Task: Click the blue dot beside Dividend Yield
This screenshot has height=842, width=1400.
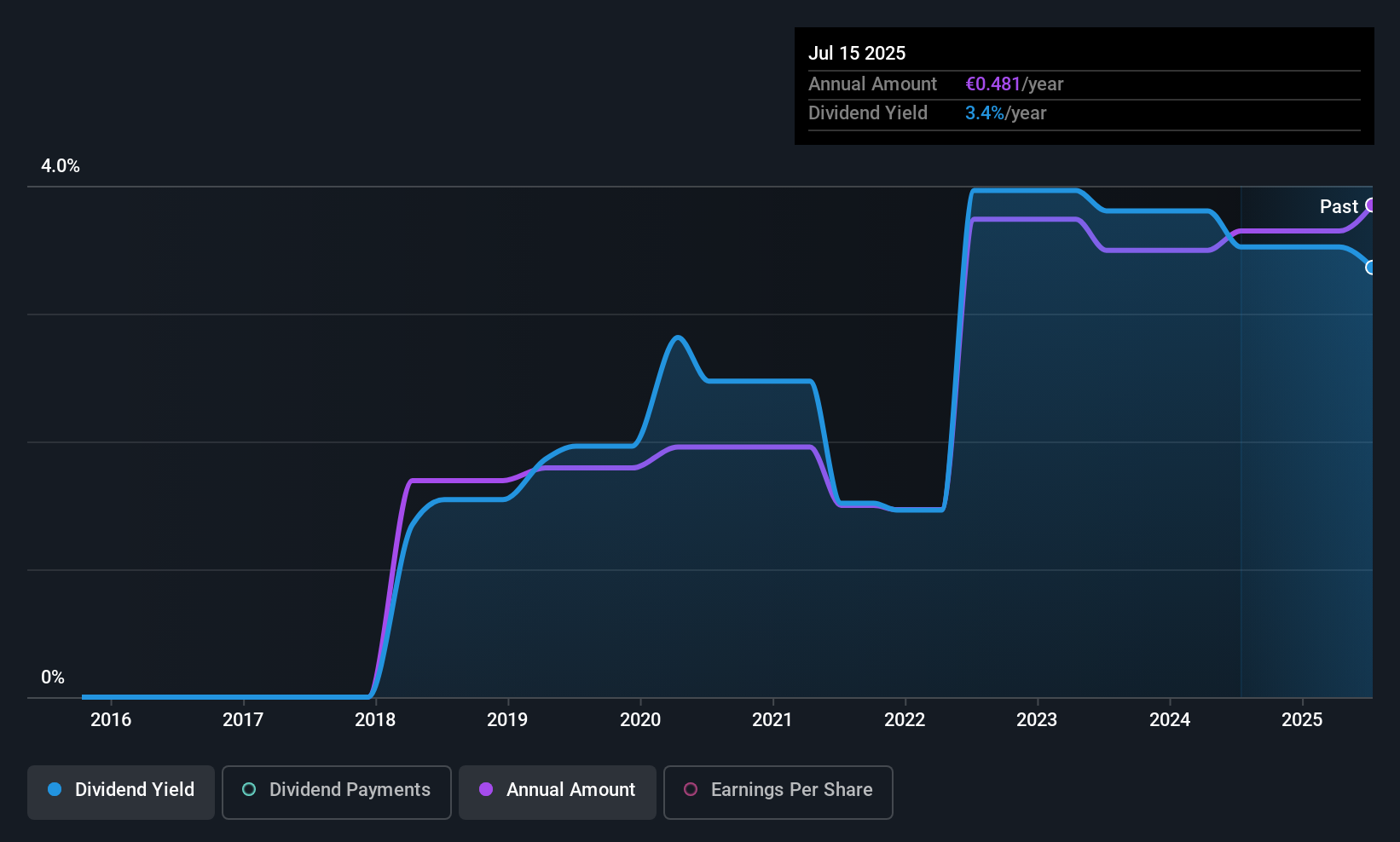Action: pos(55,790)
